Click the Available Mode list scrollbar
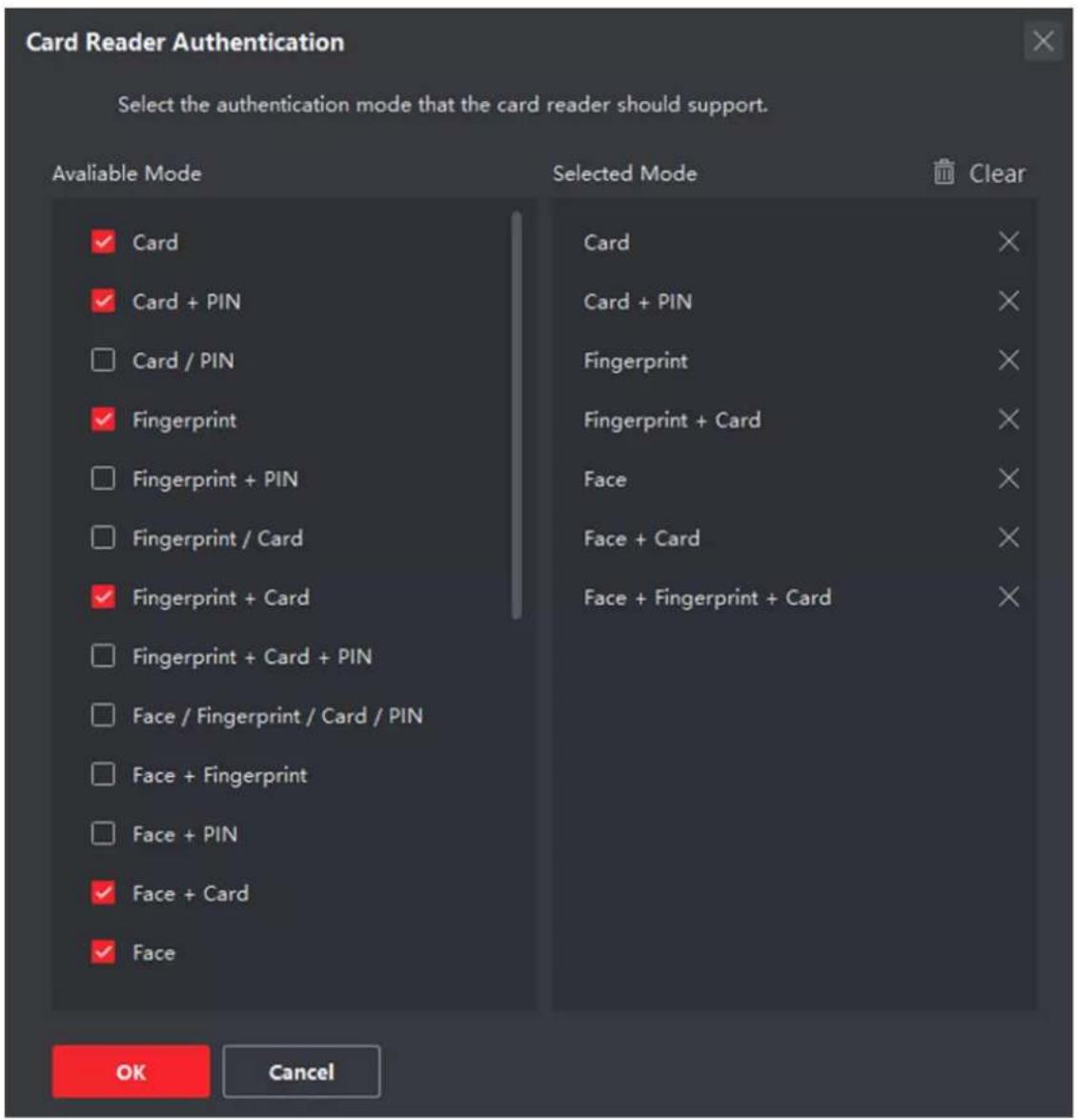The height and width of the screenshot is (1120, 1078). [x=517, y=415]
